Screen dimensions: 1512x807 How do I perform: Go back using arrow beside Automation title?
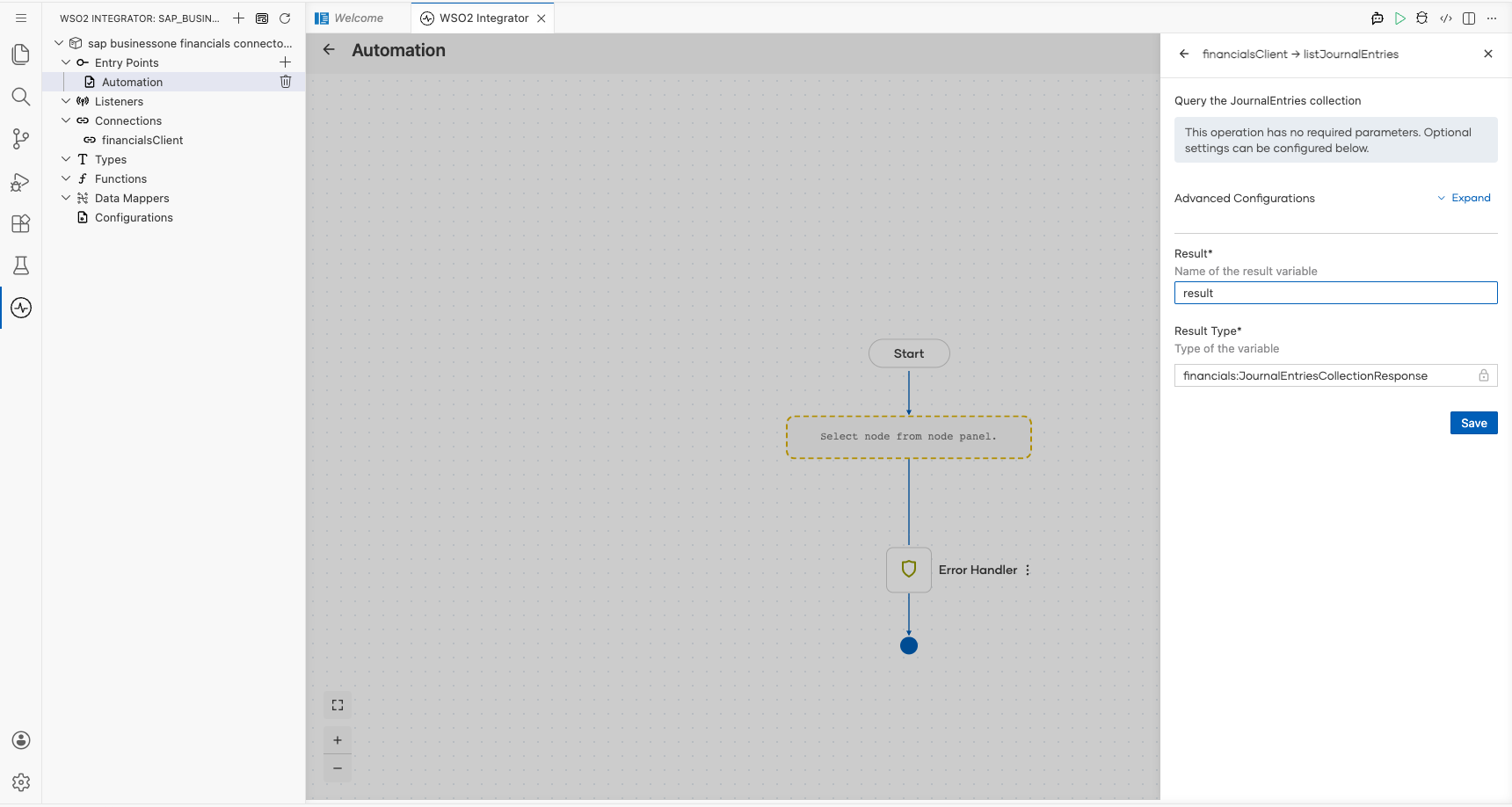coord(329,50)
